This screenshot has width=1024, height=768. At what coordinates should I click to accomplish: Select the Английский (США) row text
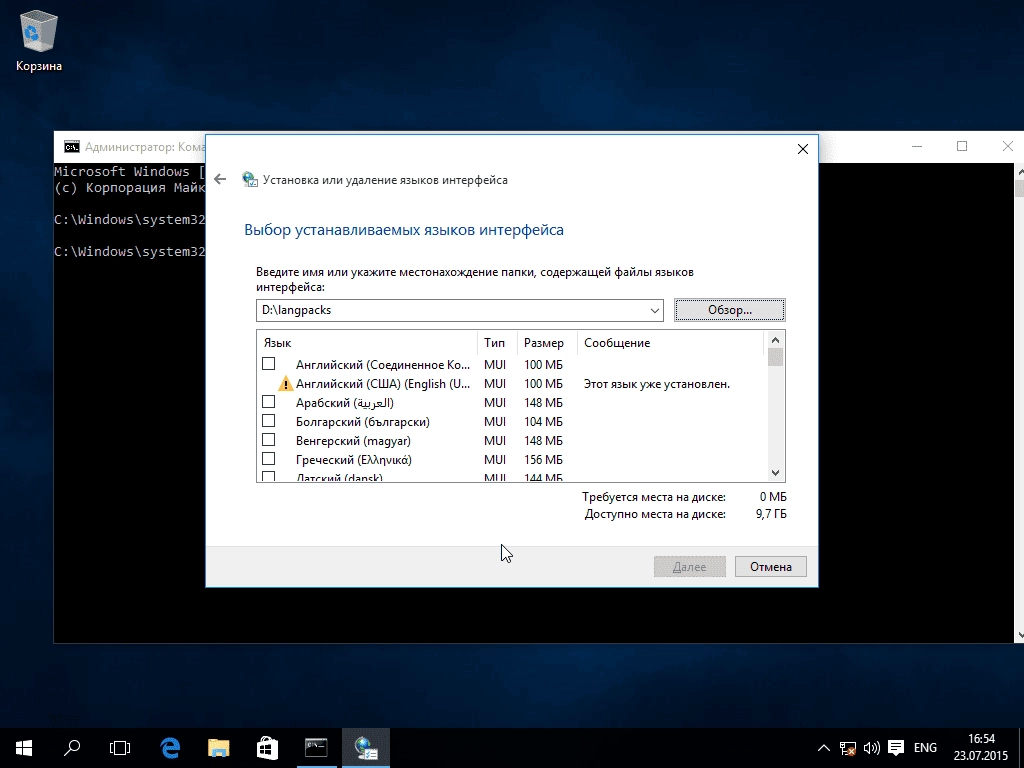click(383, 383)
